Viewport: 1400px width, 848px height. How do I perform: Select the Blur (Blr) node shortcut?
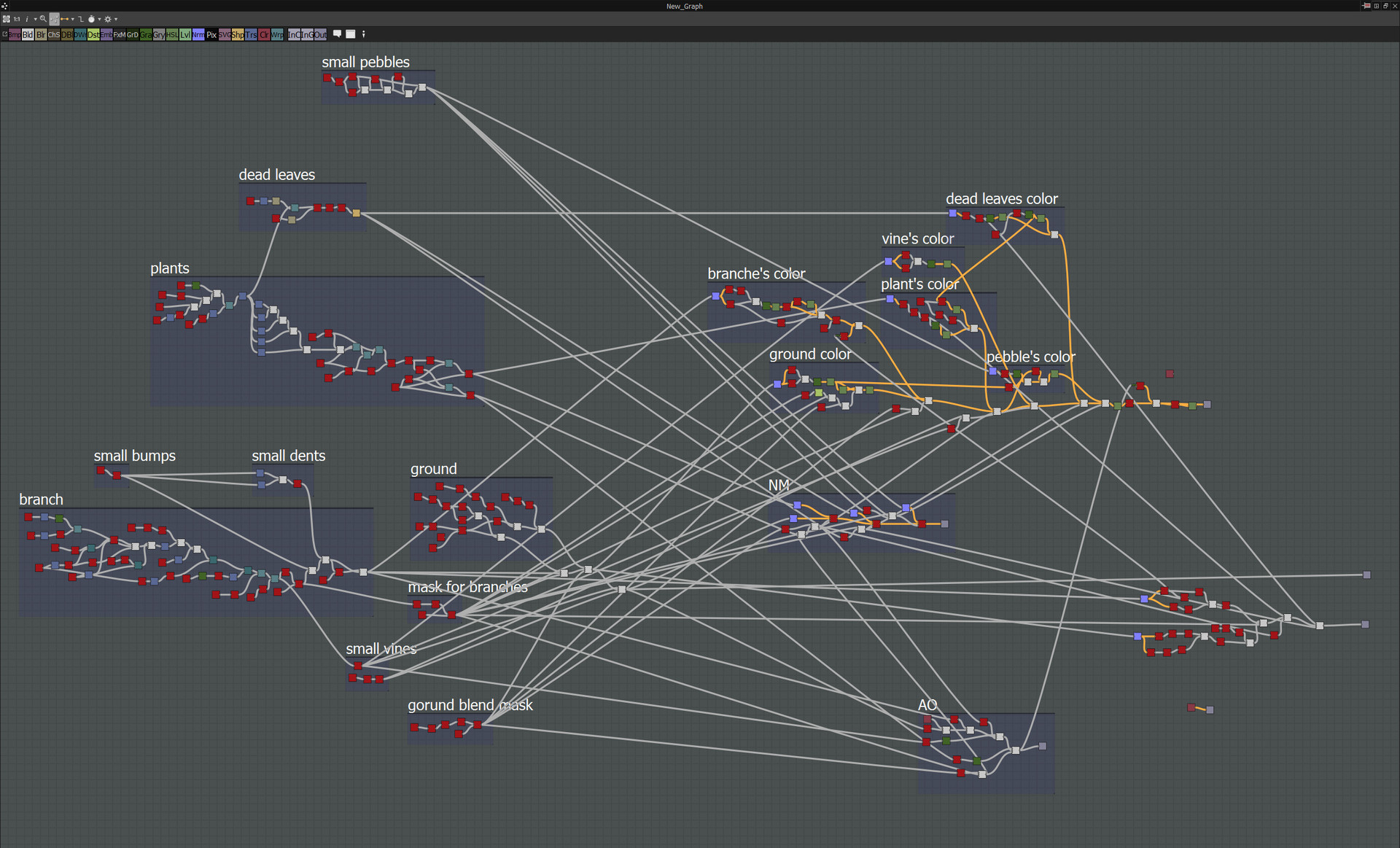(41, 34)
